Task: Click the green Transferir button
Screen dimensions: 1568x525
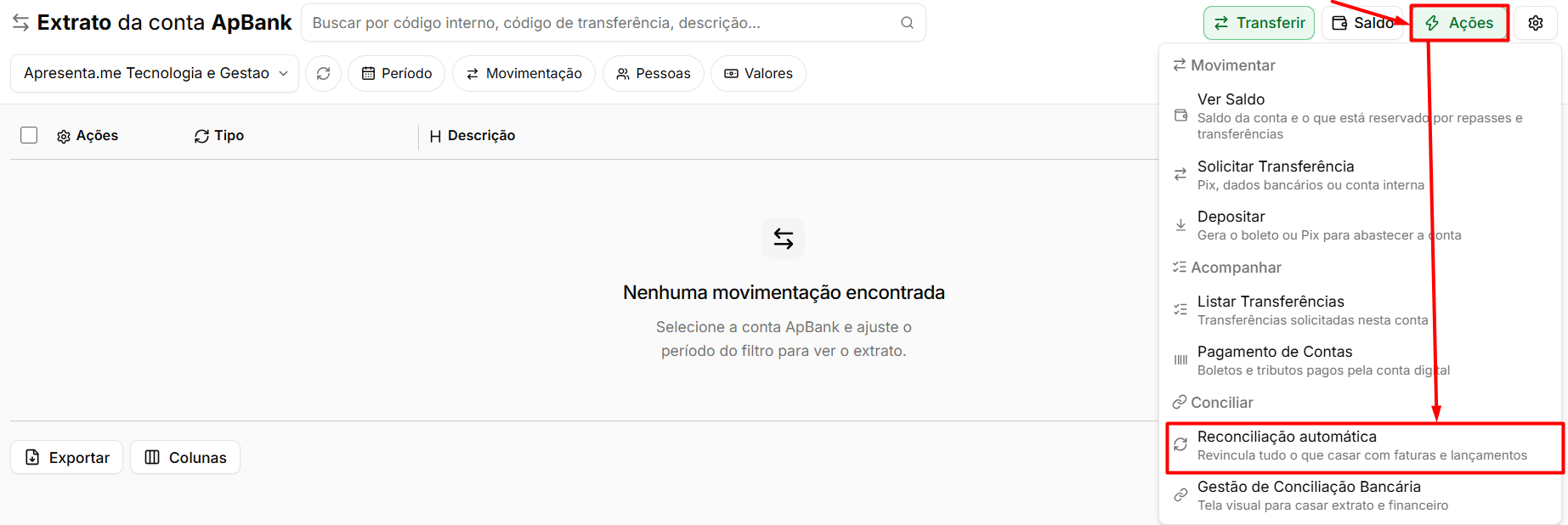Action: pyautogui.click(x=1259, y=23)
